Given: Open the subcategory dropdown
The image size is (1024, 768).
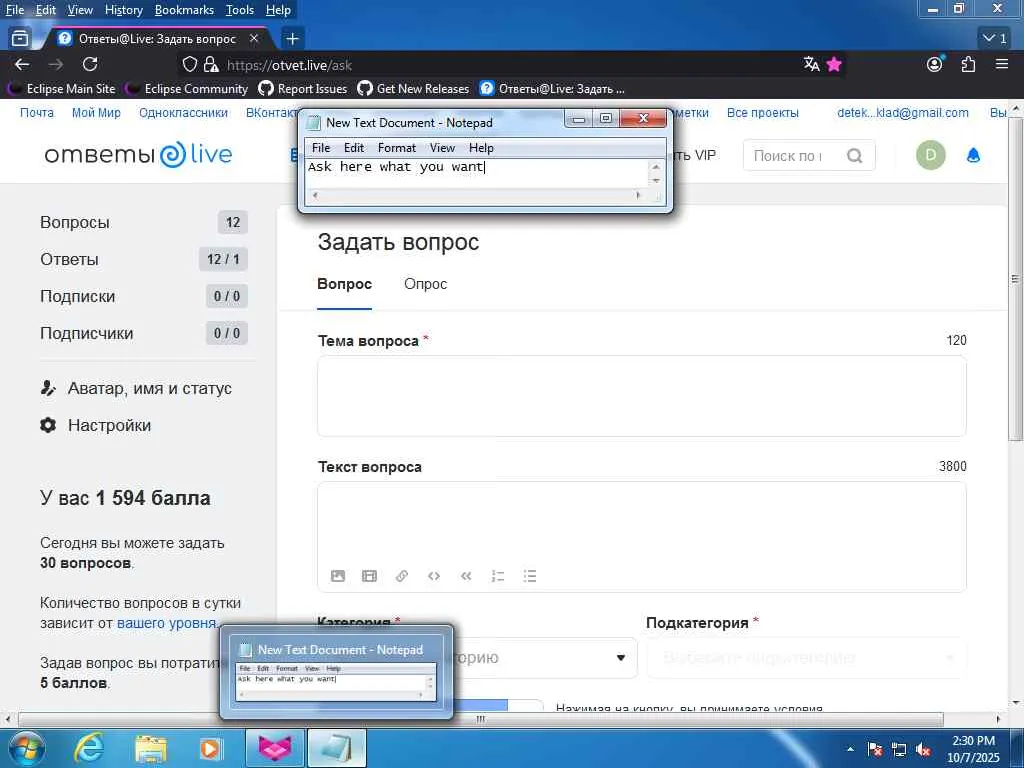Looking at the screenshot, I should pos(807,658).
